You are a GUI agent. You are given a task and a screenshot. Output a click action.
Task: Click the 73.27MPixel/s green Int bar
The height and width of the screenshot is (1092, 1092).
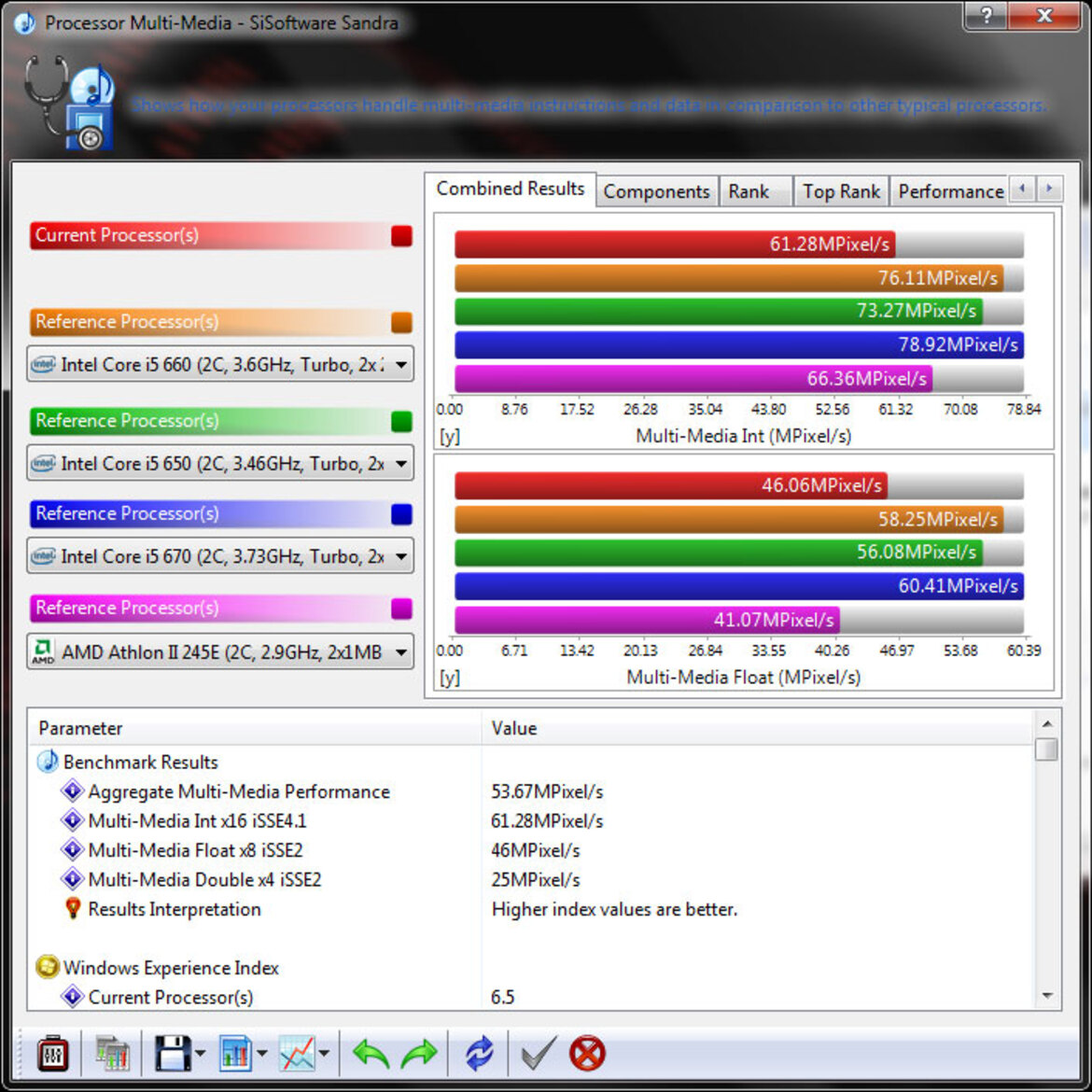719,311
